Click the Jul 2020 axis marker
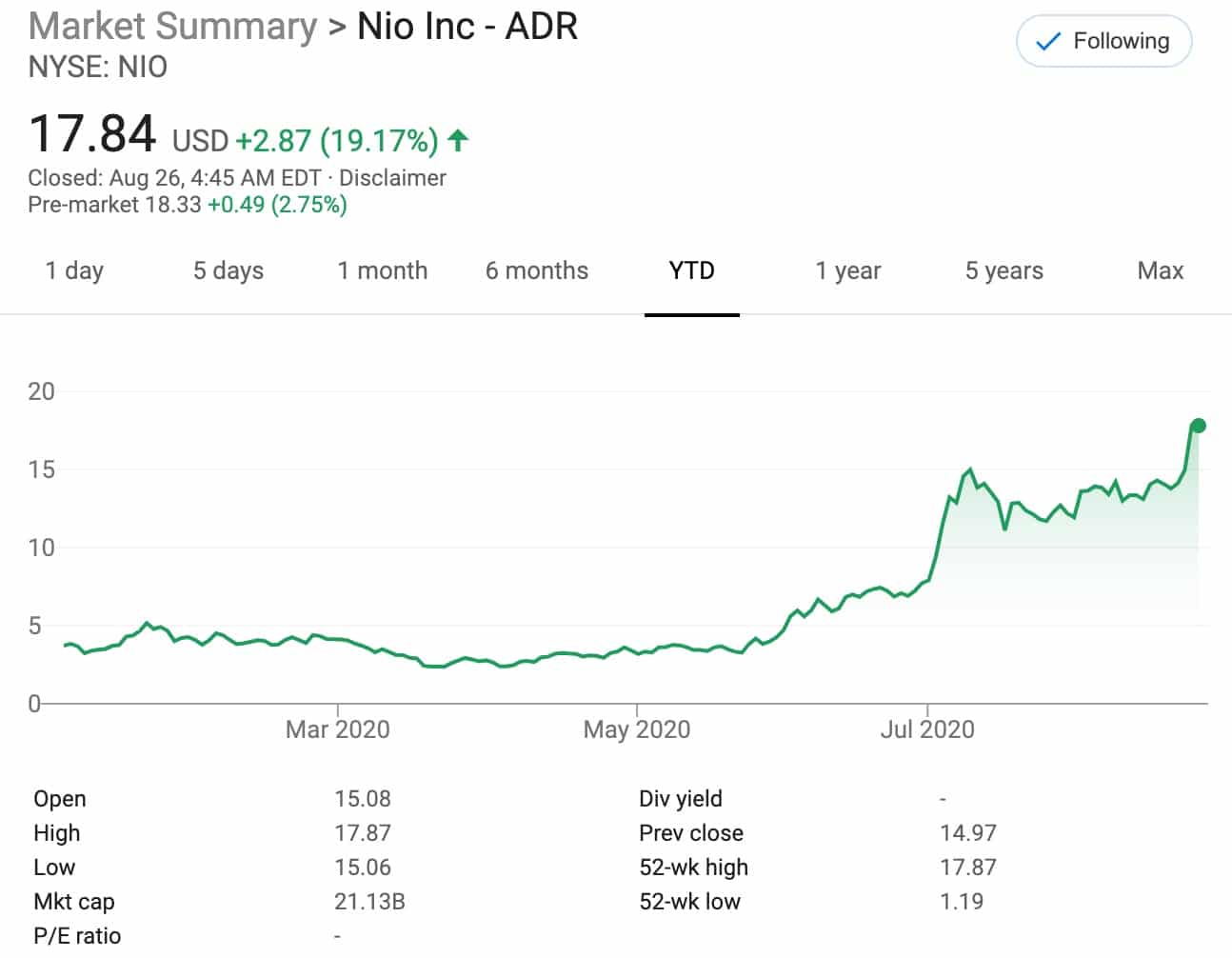The width and height of the screenshot is (1232, 958). coord(927,729)
